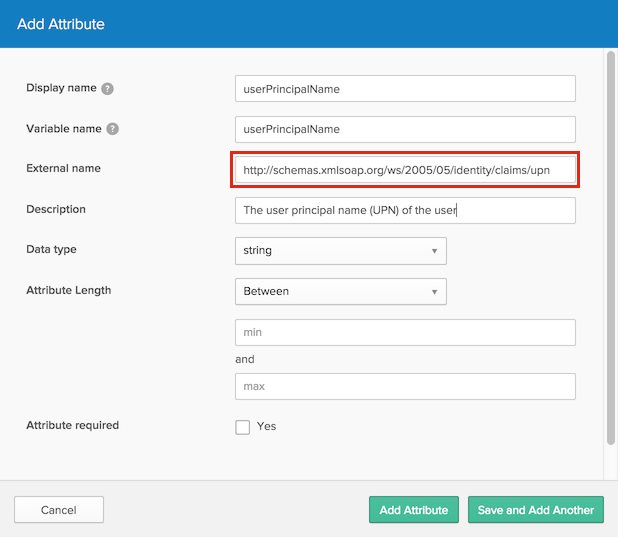Click the External name label
Viewport: 618px width, 537px height.
click(63, 168)
